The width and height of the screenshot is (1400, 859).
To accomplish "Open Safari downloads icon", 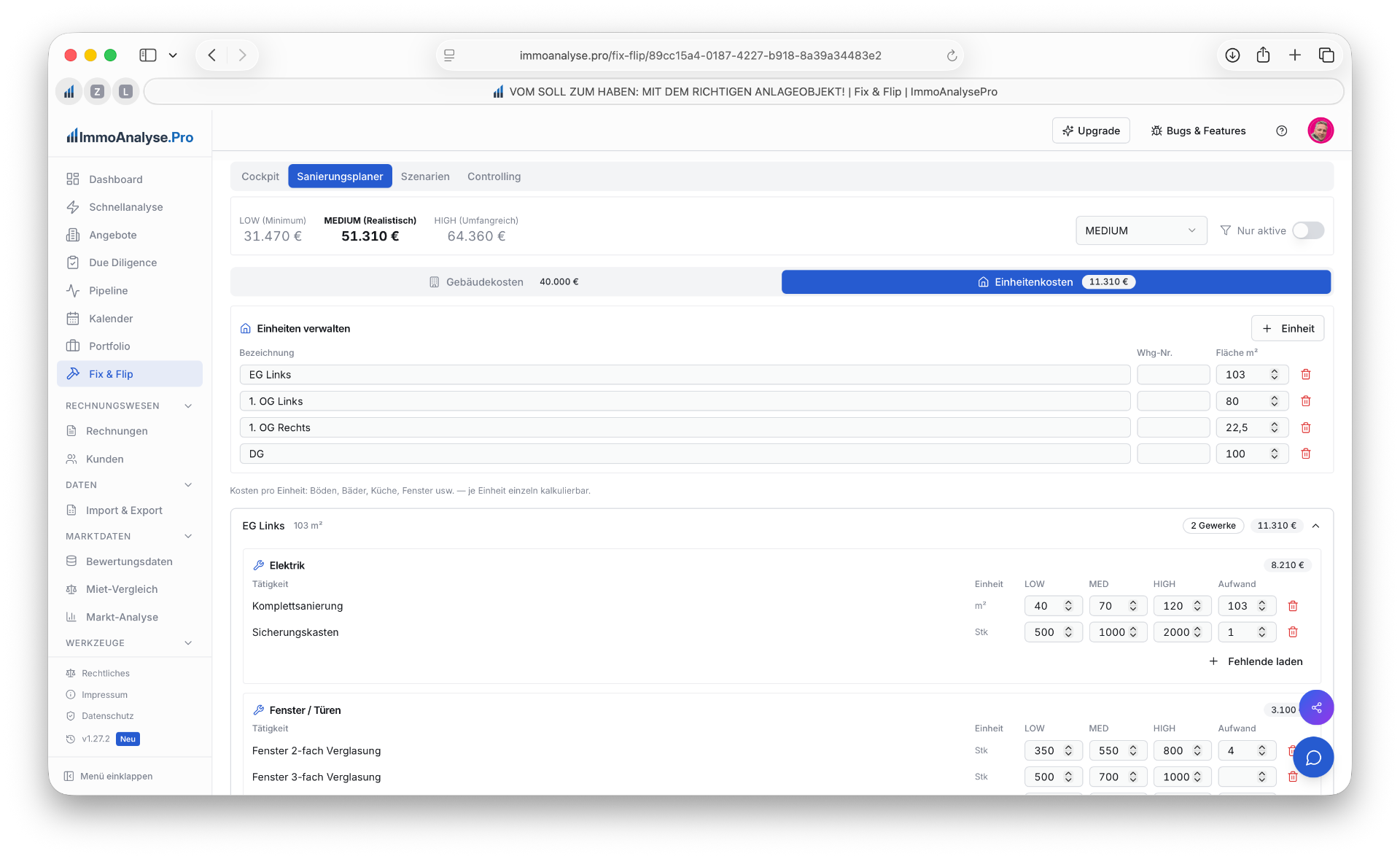I will coord(1232,55).
